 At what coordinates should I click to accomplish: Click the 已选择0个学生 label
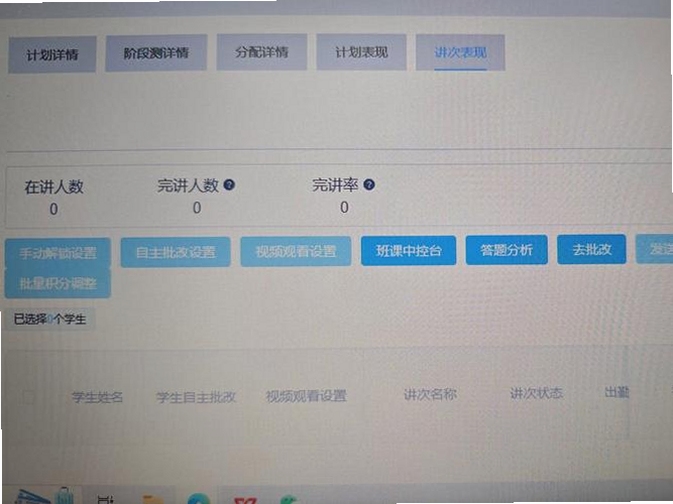click(x=50, y=319)
